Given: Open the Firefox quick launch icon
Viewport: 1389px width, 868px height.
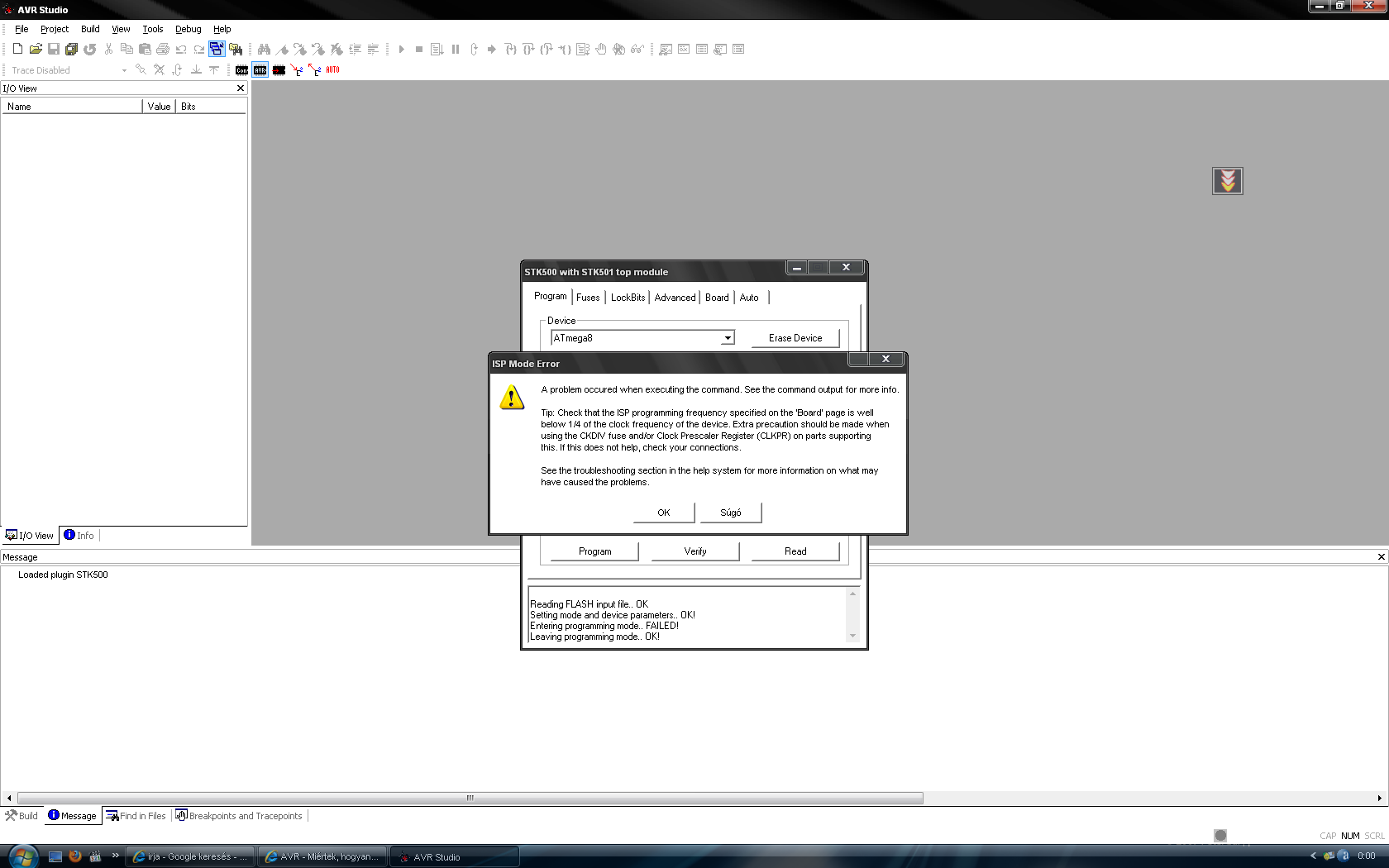Looking at the screenshot, I should coord(75,856).
